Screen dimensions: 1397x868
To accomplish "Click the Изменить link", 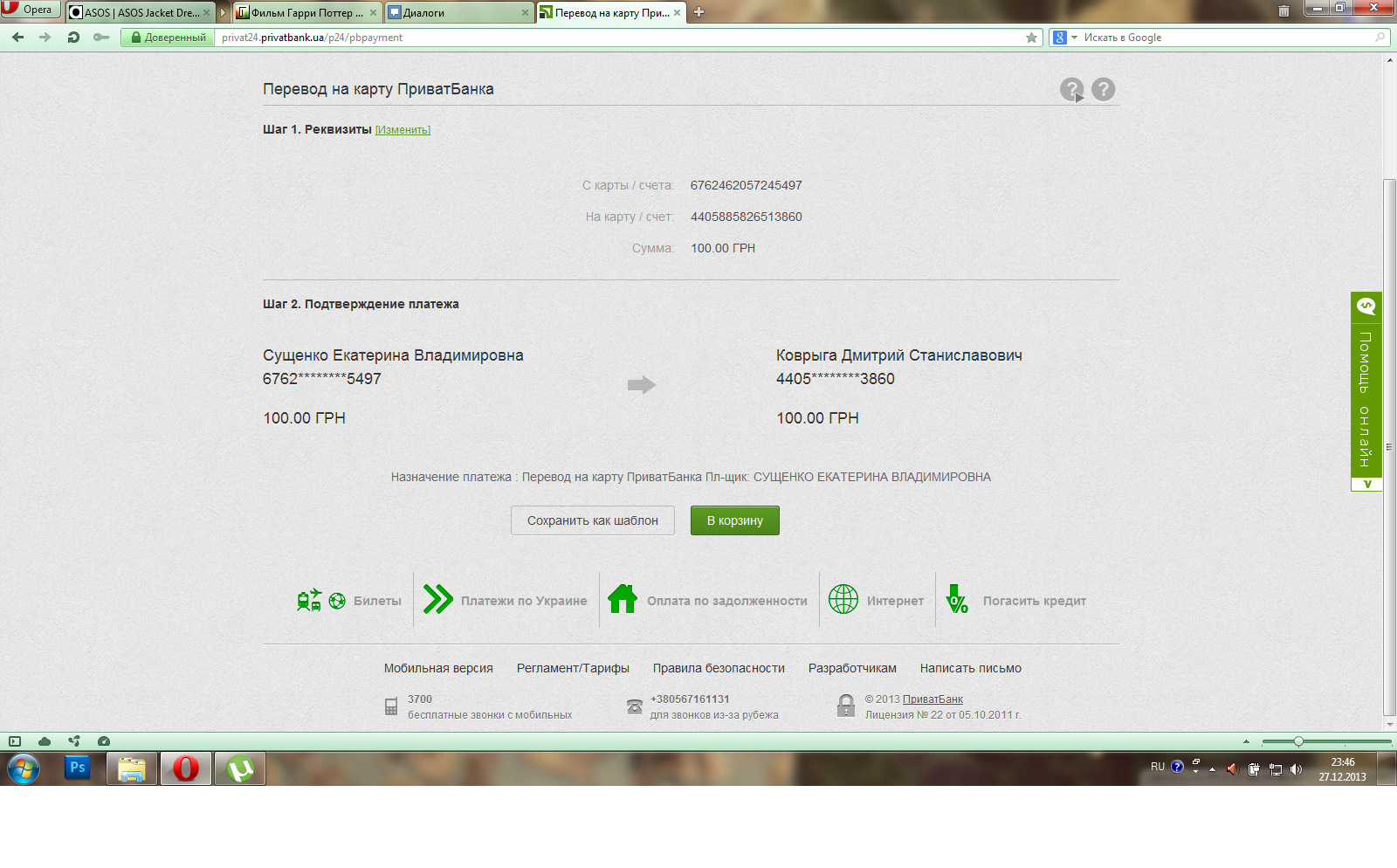I will [x=403, y=130].
